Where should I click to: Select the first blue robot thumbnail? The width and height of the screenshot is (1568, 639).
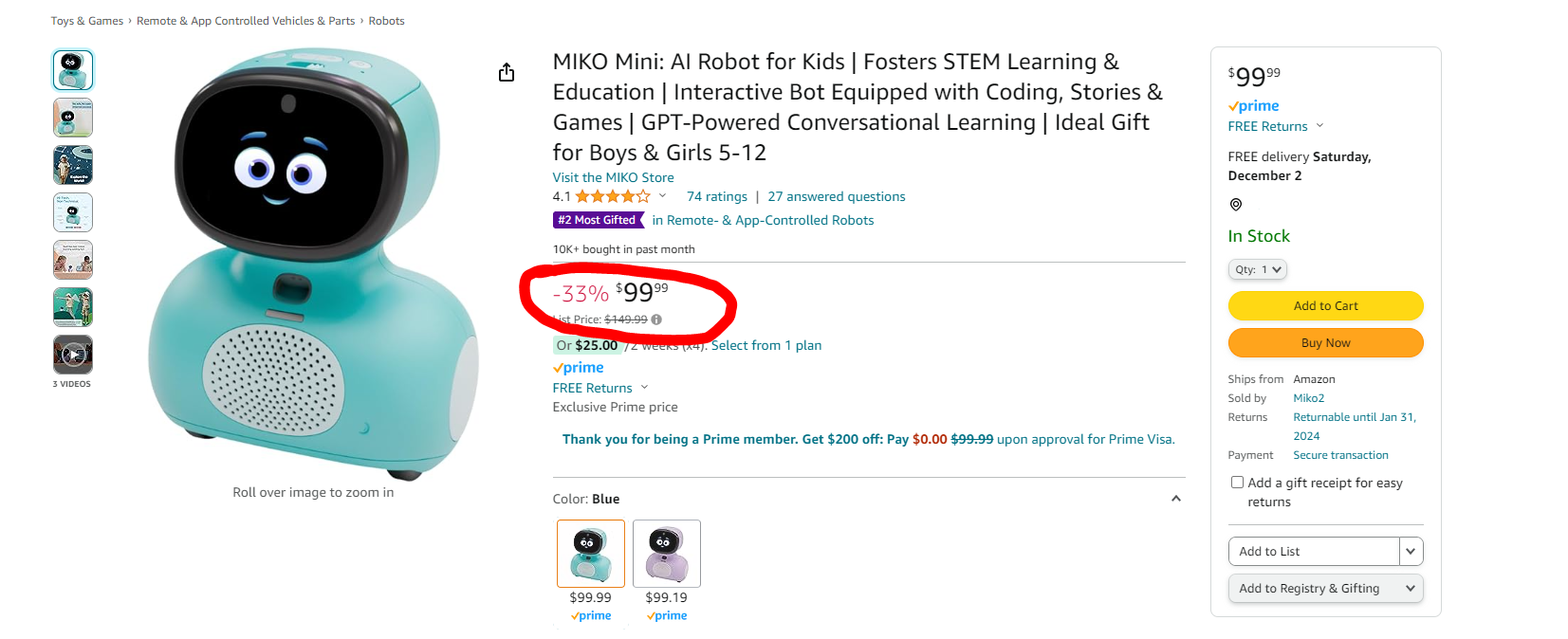click(x=73, y=70)
